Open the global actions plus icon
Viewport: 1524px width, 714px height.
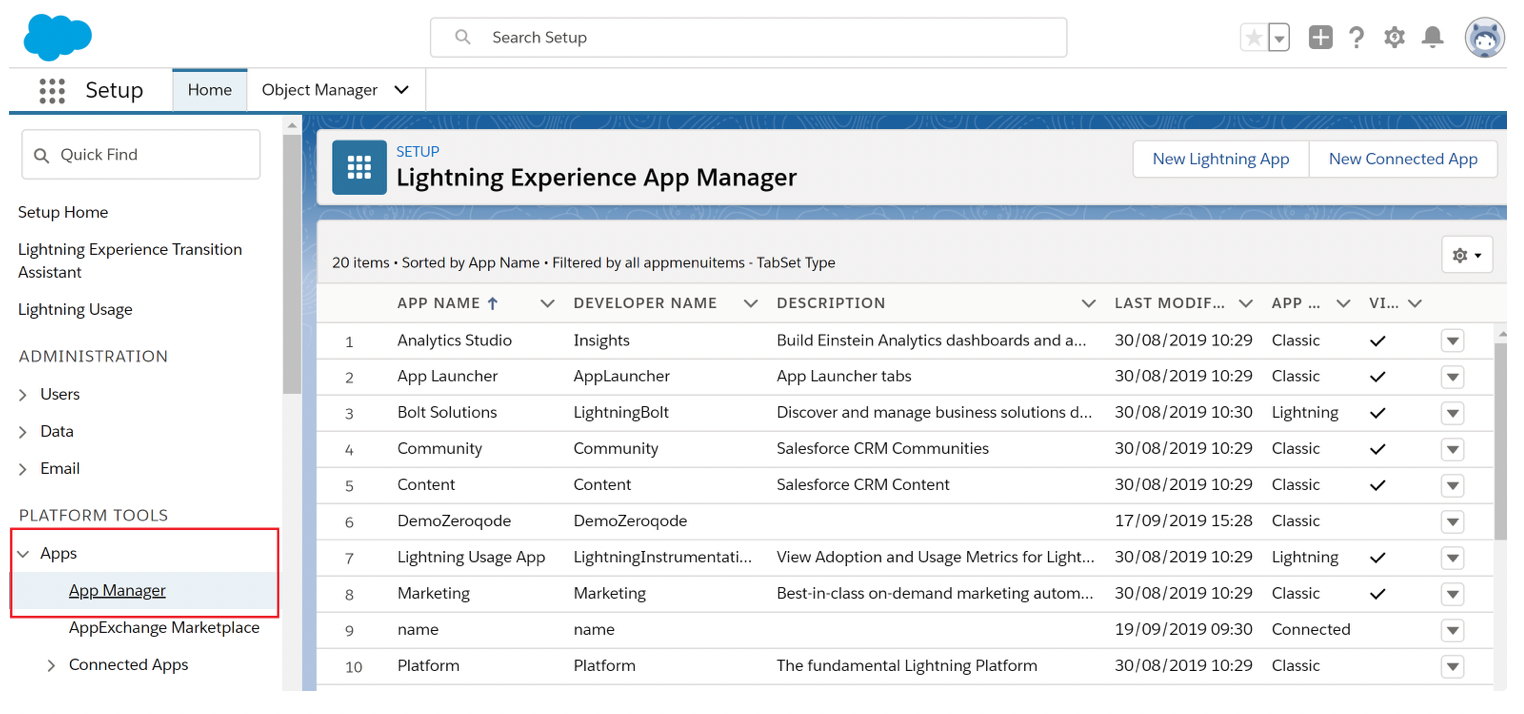1321,38
